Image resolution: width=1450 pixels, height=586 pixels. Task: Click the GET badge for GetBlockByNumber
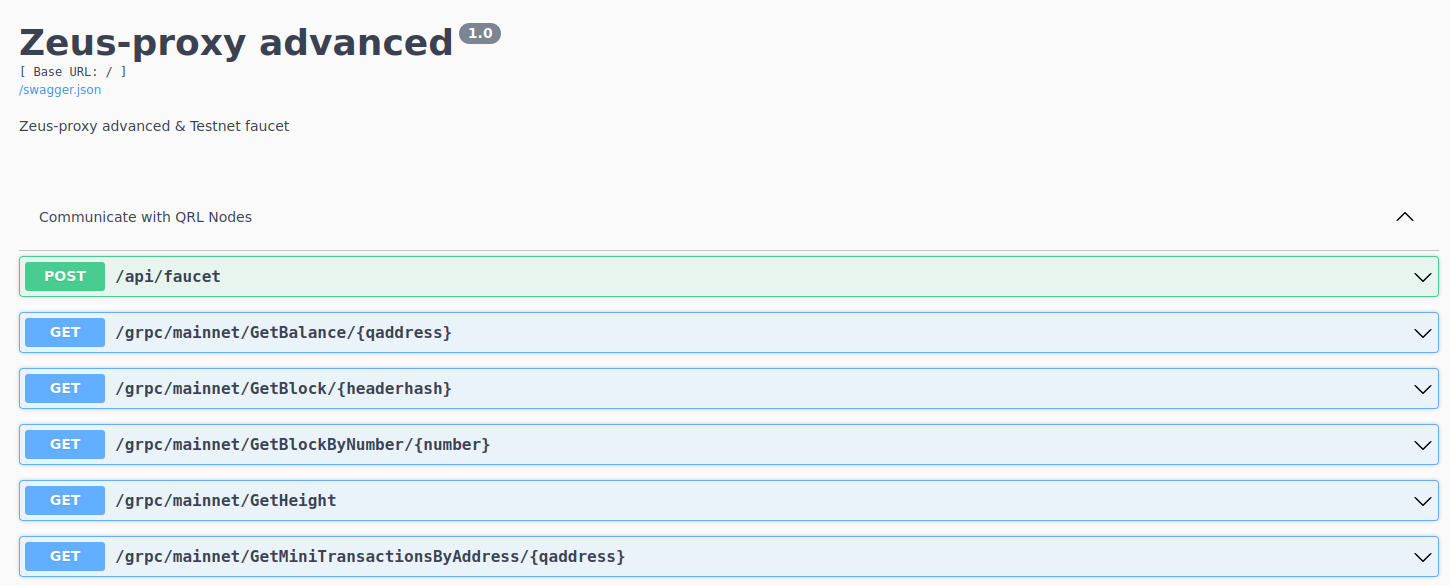[x=65, y=444]
